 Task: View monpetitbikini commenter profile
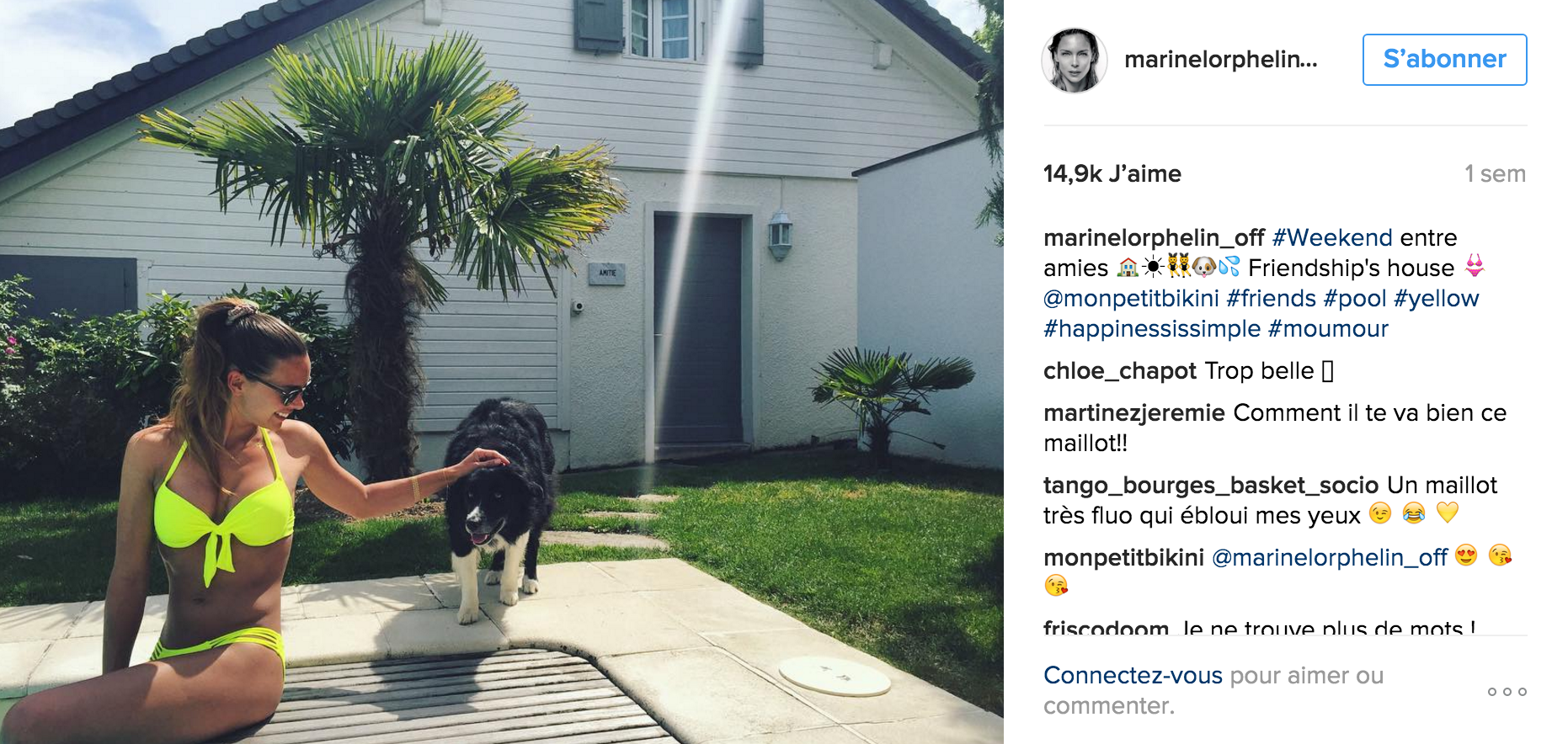coord(1123,558)
